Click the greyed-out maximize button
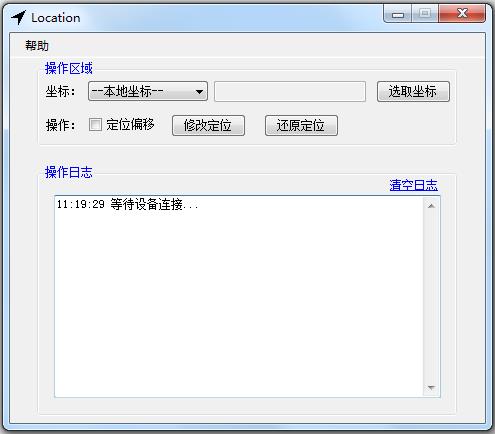Viewport: 495px width, 434px height. pyautogui.click(x=425, y=14)
